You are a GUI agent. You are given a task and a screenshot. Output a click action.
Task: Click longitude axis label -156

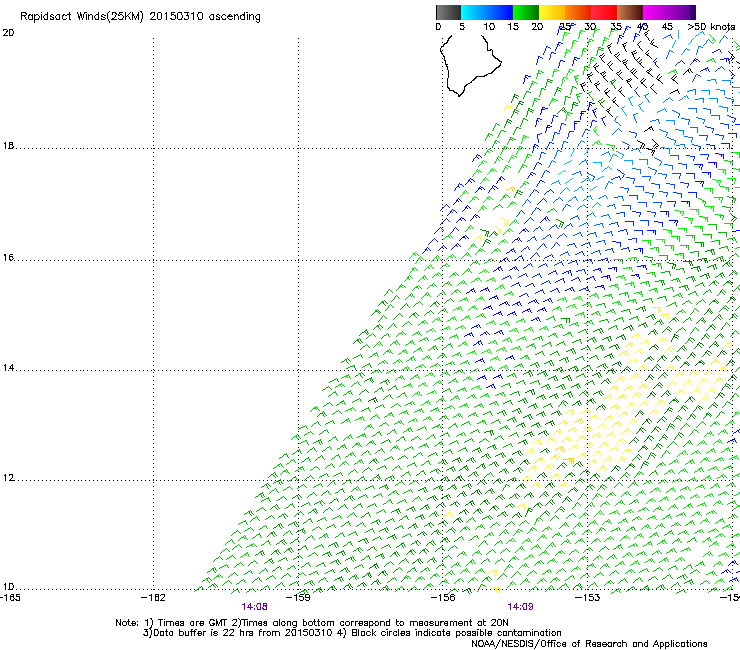click(x=443, y=598)
